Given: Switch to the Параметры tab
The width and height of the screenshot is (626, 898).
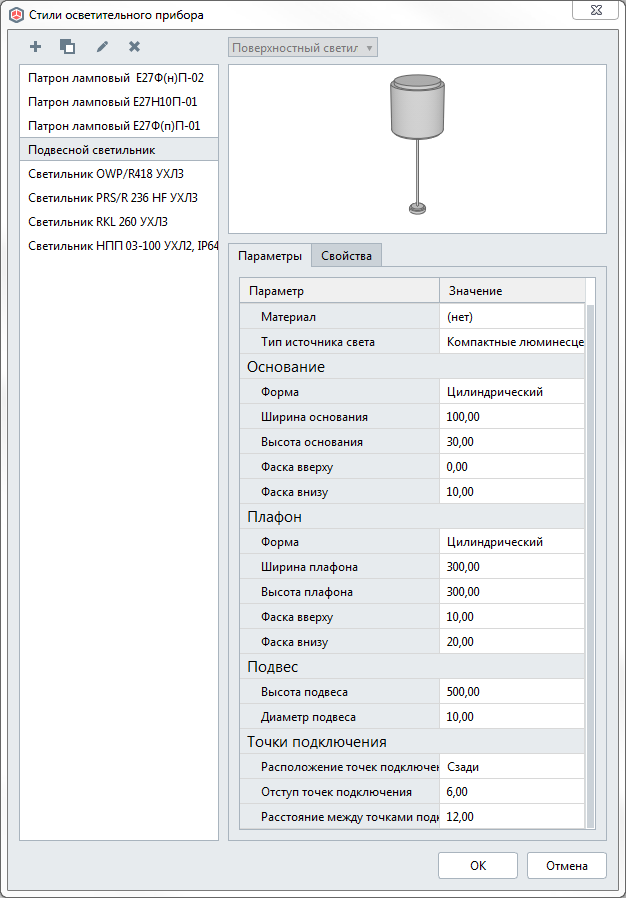Looking at the screenshot, I should pos(270,256).
